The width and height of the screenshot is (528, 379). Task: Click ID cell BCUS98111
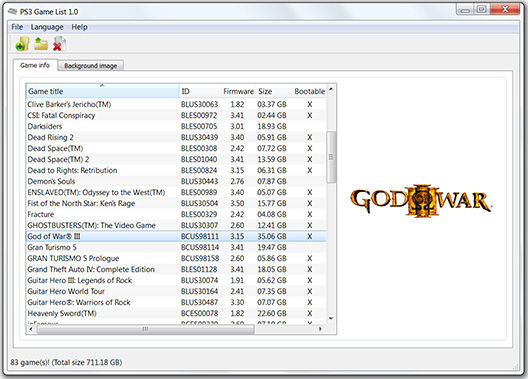200,236
